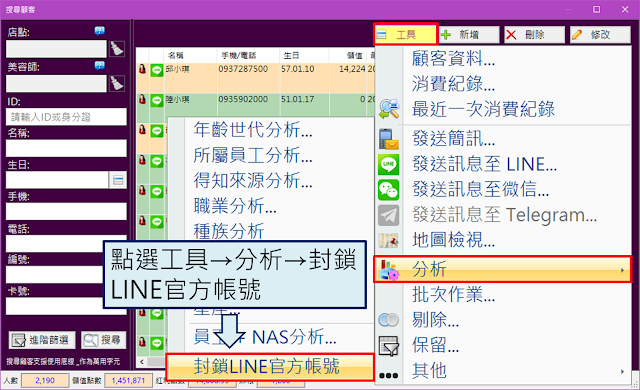The width and height of the screenshot is (640, 390).
Task: Click the analysis chart icon
Action: point(389,270)
